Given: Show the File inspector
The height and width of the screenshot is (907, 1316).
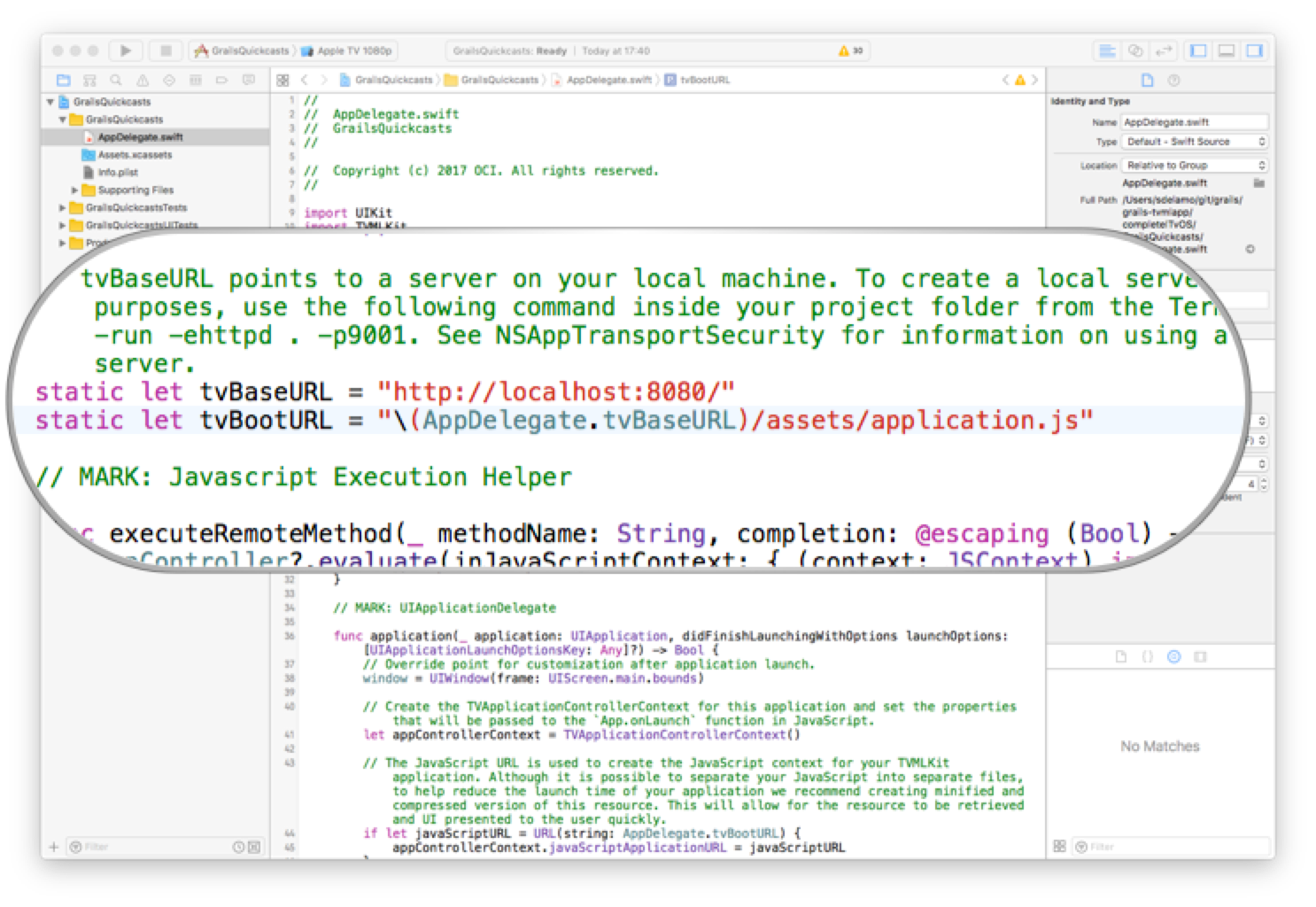Looking at the screenshot, I should pyautogui.click(x=1148, y=80).
